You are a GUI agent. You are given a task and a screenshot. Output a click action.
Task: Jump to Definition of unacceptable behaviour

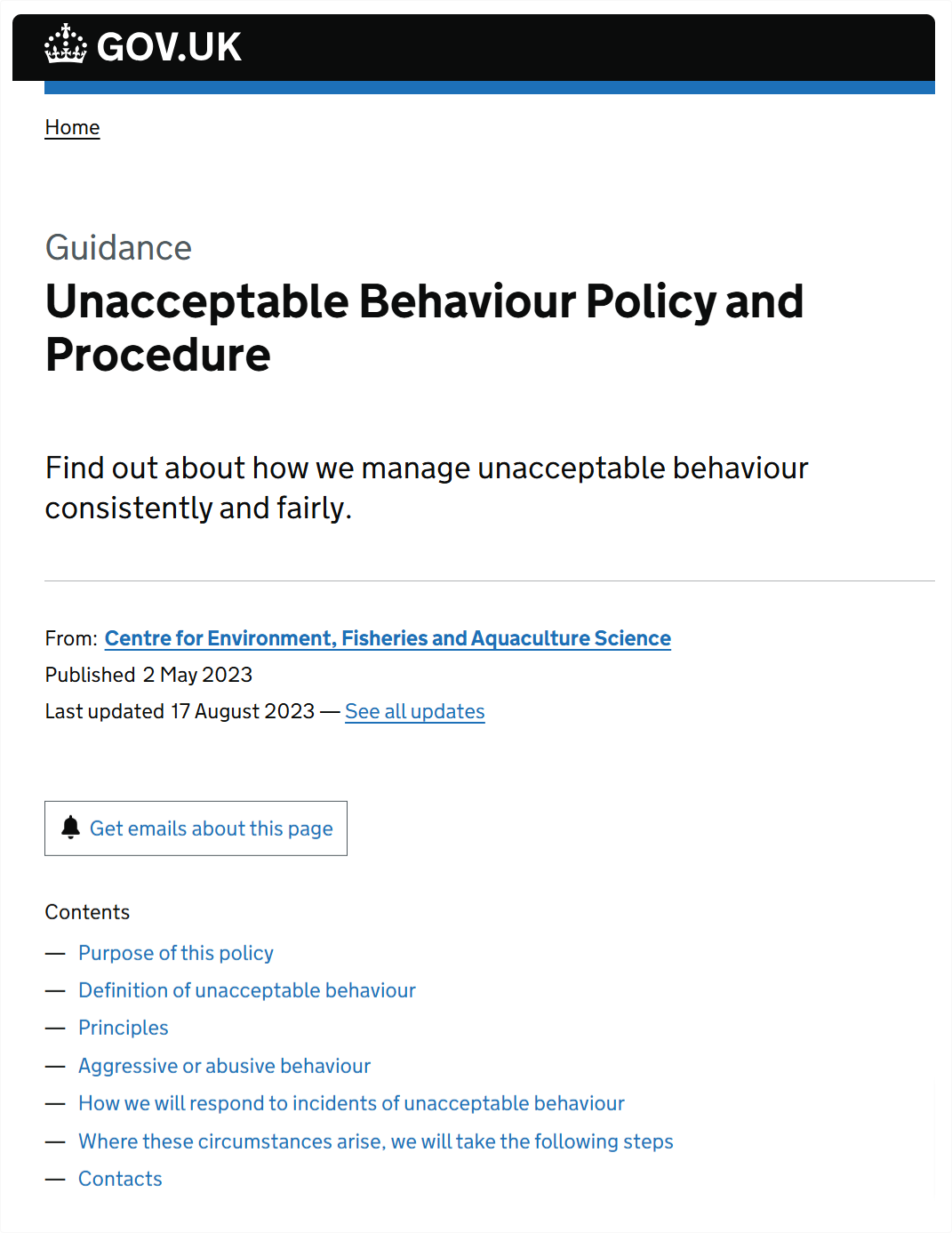(x=247, y=990)
